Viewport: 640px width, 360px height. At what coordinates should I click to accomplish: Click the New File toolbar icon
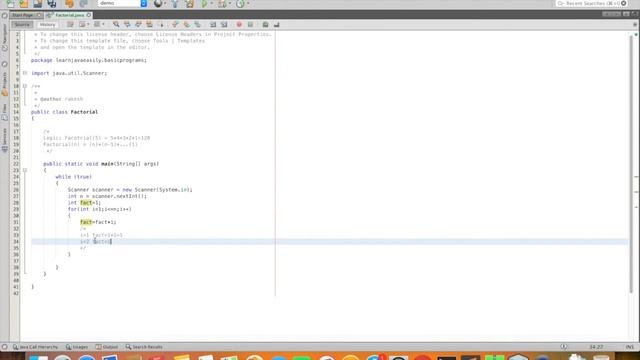pos(10,3)
